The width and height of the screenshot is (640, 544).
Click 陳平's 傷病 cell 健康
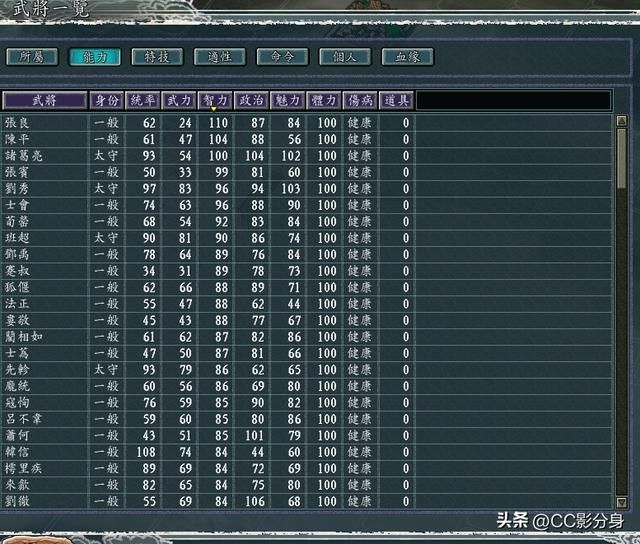point(360,139)
